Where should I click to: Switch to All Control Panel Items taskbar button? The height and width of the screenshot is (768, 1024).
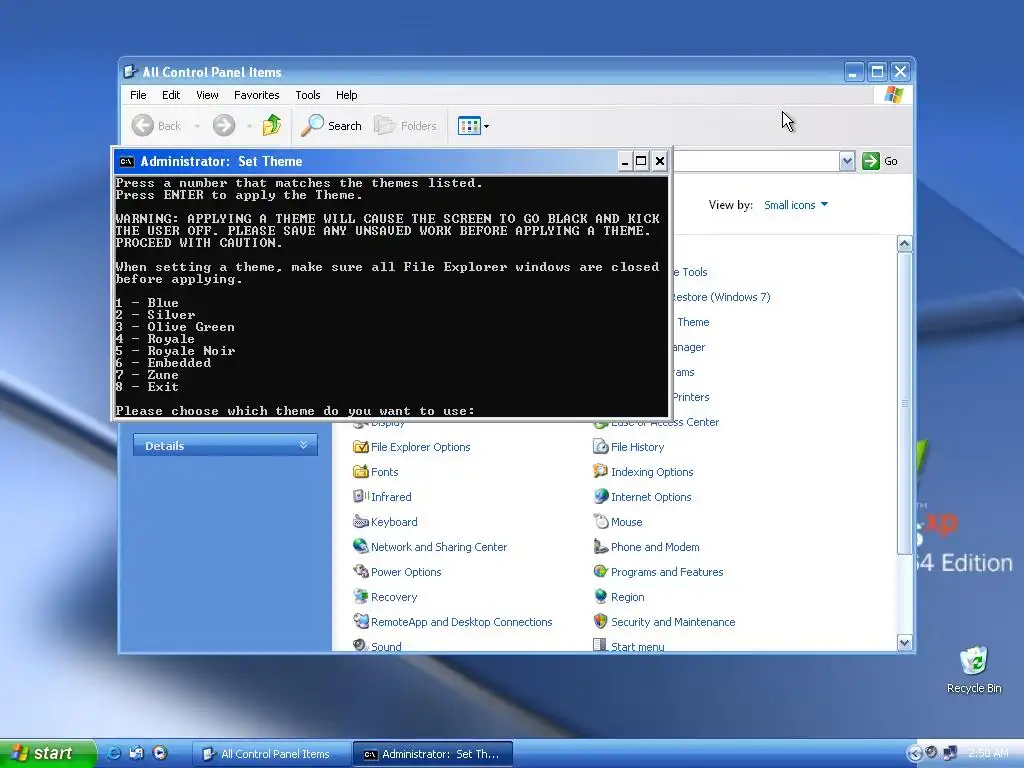tap(272, 754)
